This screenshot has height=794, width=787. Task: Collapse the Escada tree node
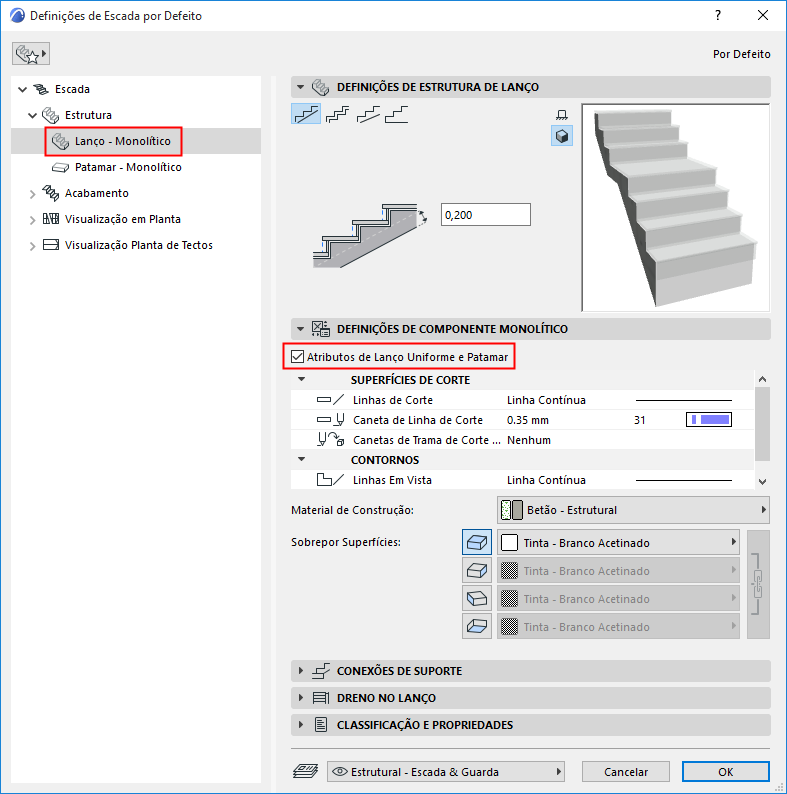pos(22,90)
